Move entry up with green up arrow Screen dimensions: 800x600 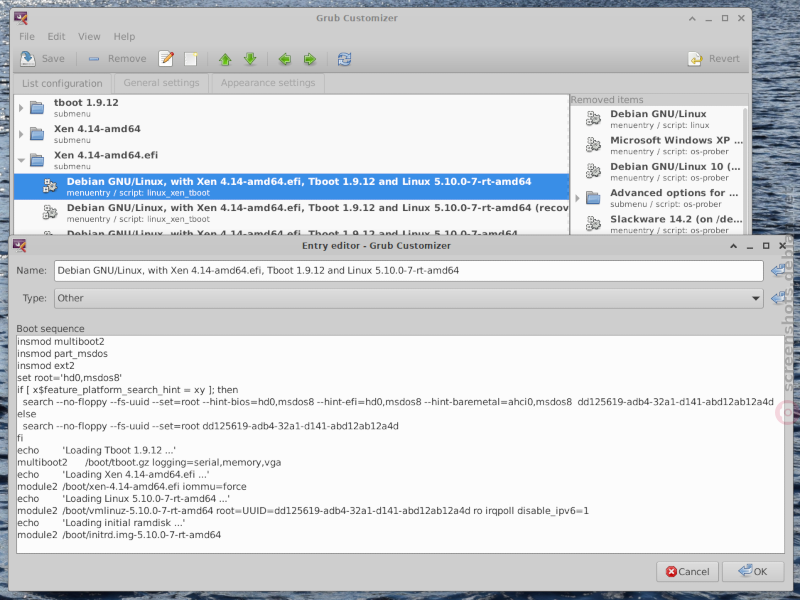225,59
